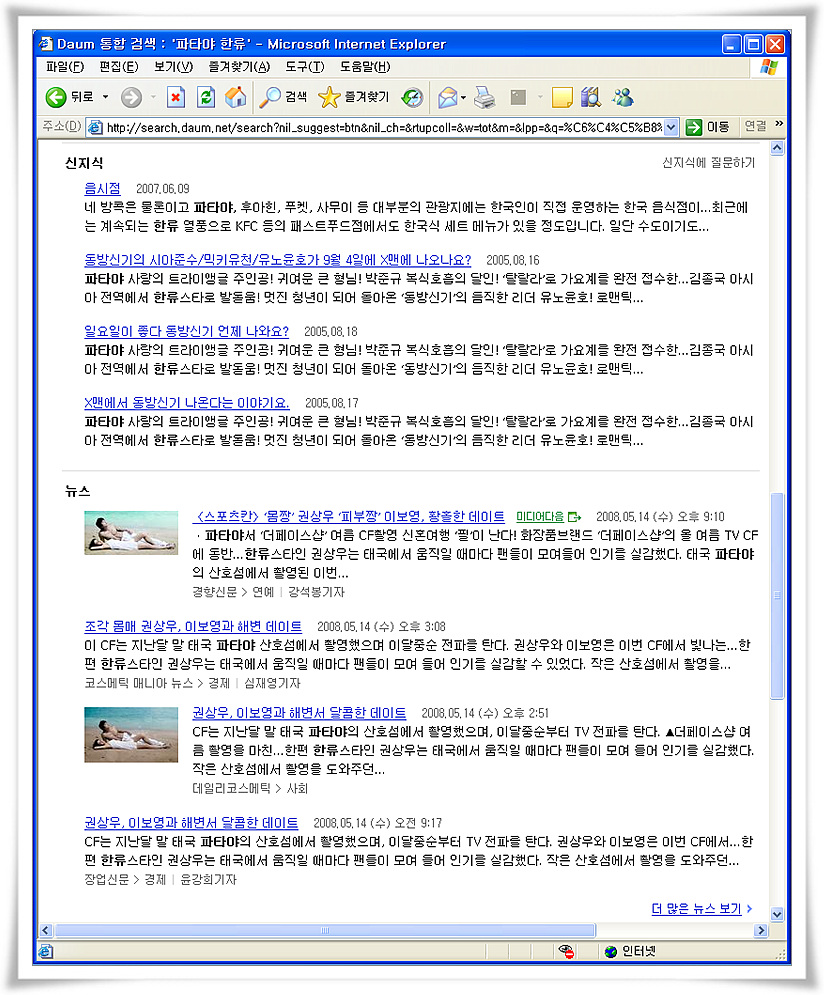824x995 pixels.
Task: Click the 경향신문 > 연예 source text
Action: (x=233, y=592)
